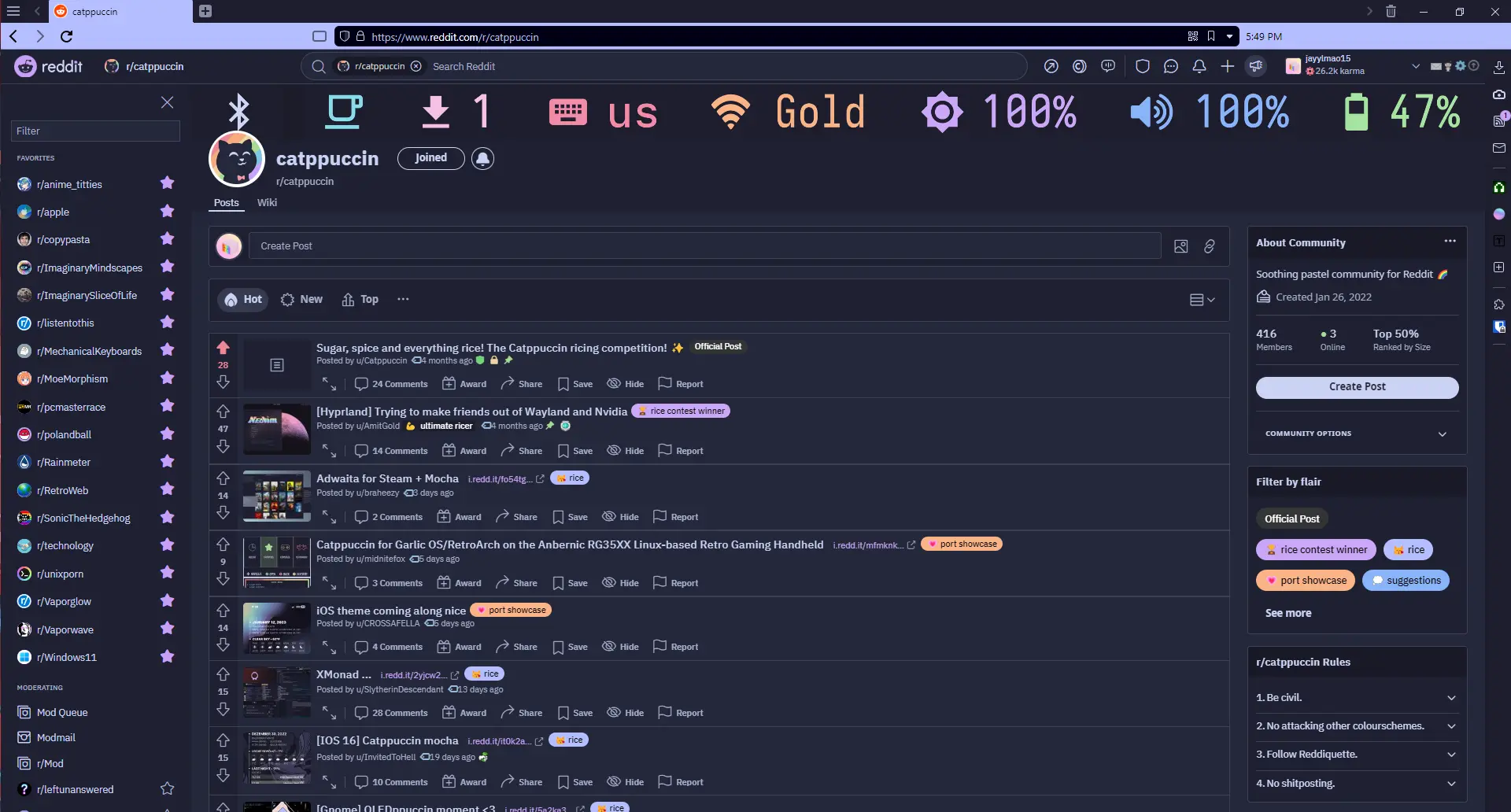Click the browser reload button
This screenshot has width=1511, height=812.
(67, 36)
